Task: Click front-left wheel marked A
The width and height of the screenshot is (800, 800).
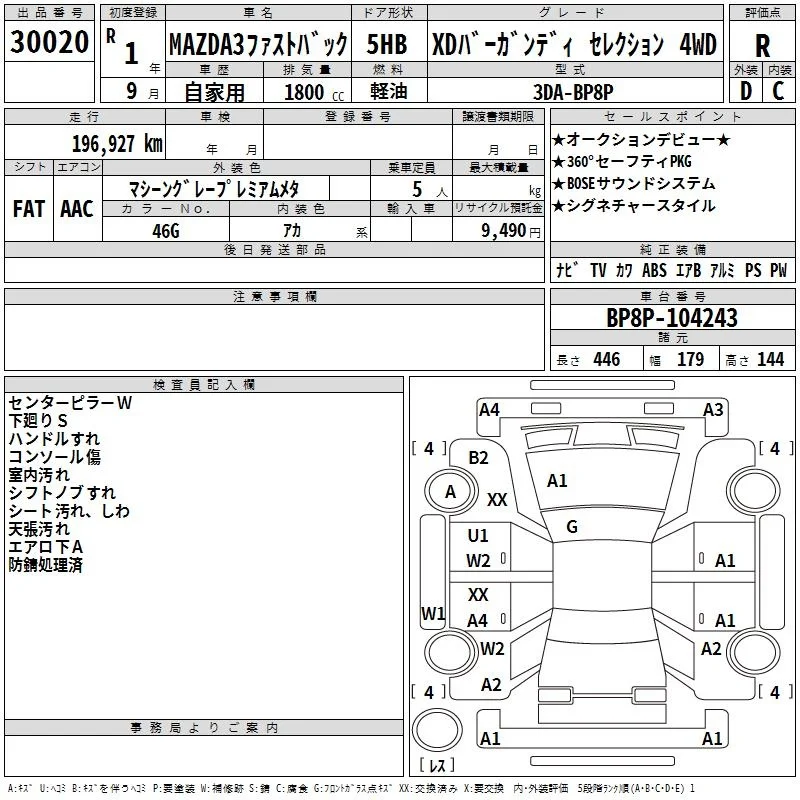Action: [x=451, y=492]
